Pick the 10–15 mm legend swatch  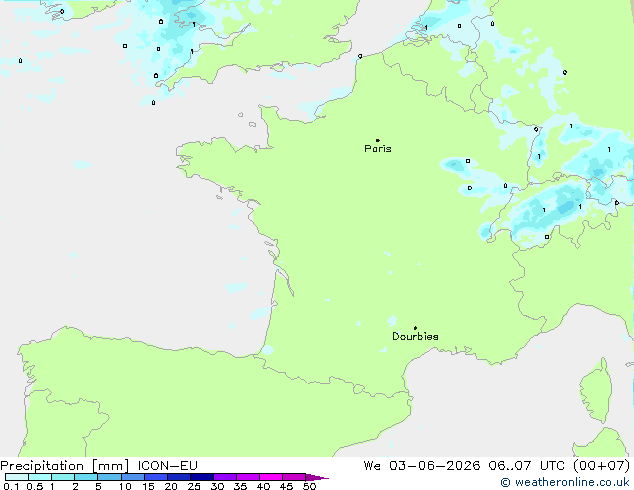click(133, 477)
